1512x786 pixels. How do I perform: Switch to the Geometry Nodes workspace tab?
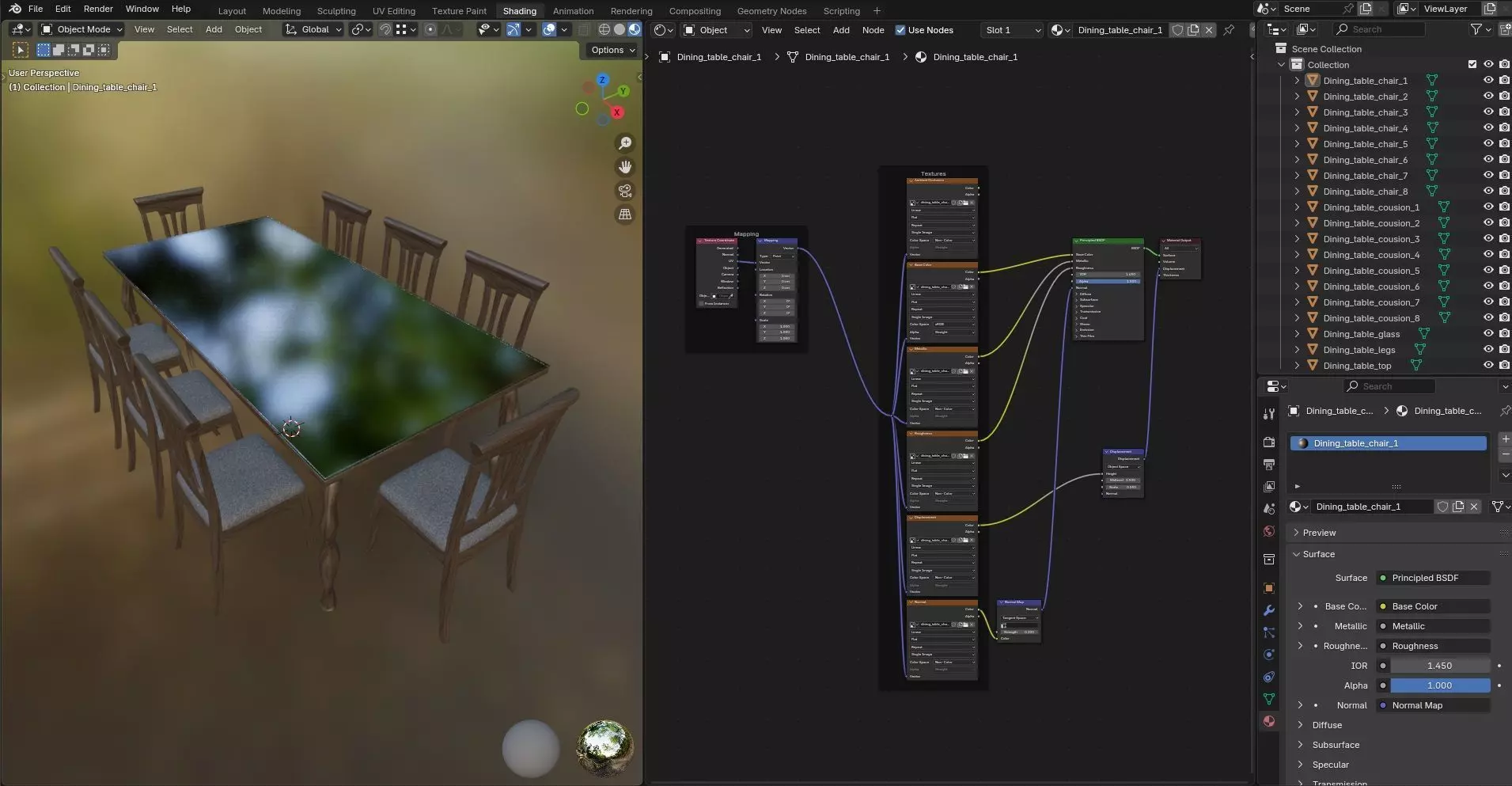tap(771, 11)
